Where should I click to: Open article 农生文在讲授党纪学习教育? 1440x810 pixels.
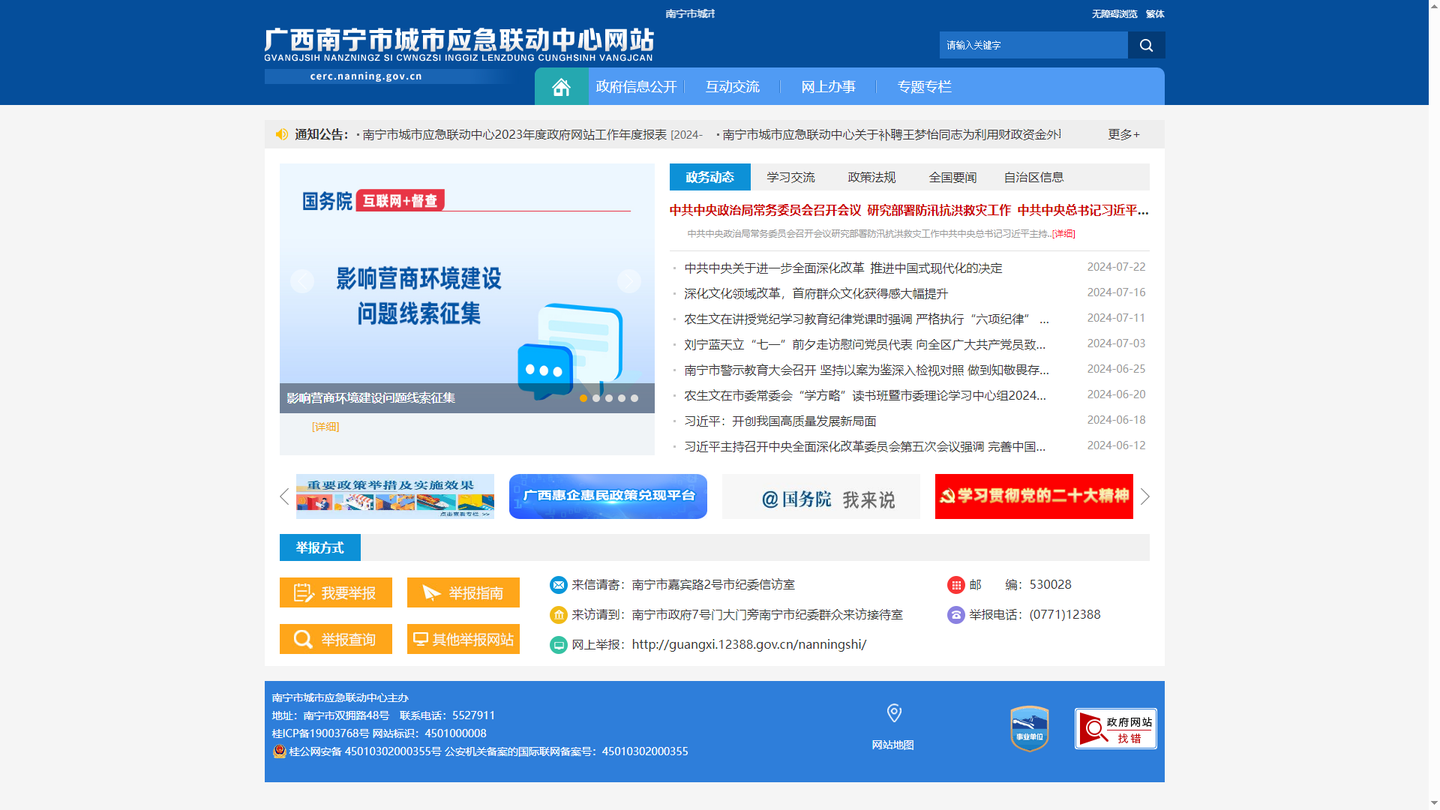click(866, 319)
